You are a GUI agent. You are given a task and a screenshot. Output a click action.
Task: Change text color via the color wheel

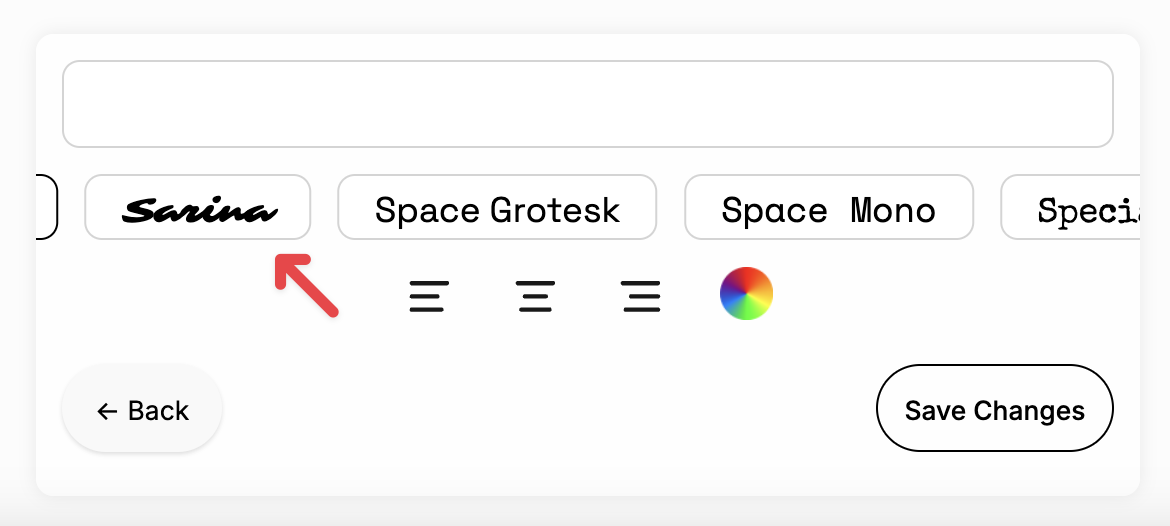(746, 294)
